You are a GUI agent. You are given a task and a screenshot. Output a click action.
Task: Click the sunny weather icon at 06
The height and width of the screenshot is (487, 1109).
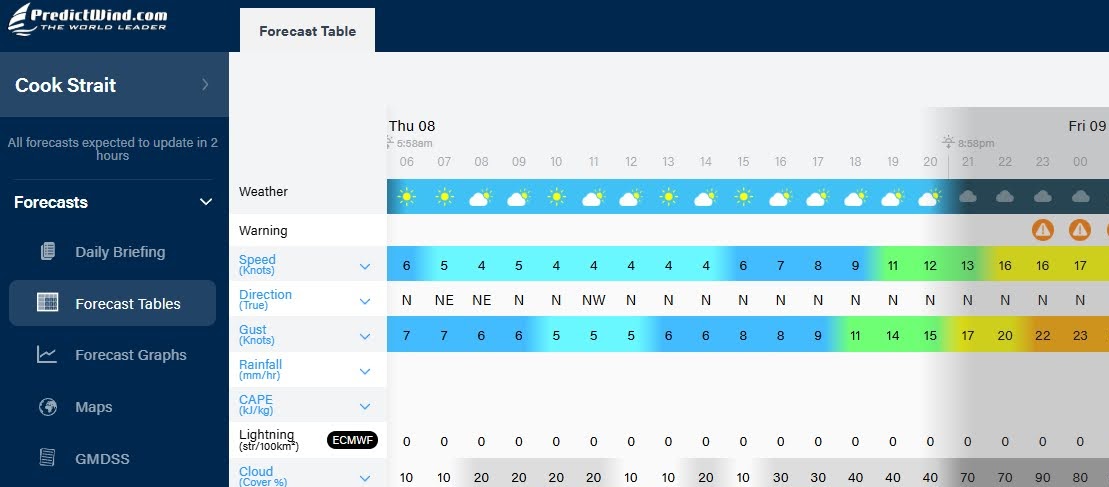pos(406,197)
